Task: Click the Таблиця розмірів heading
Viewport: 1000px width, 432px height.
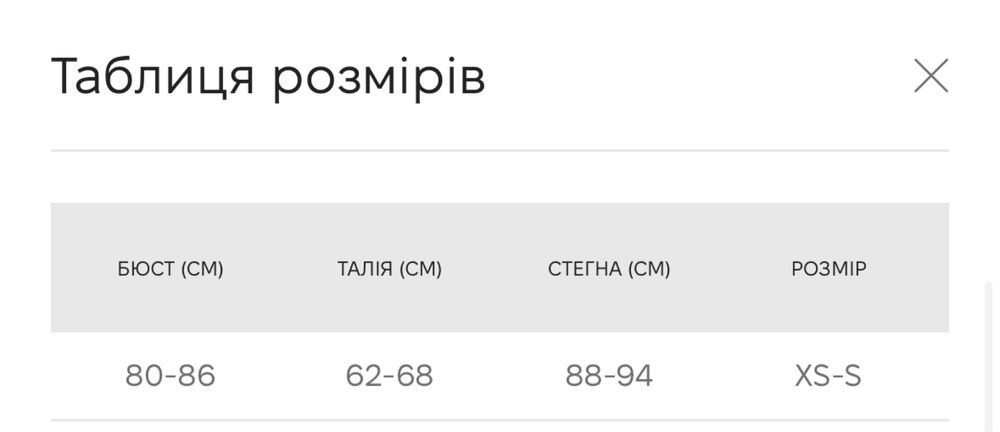Action: point(268,77)
